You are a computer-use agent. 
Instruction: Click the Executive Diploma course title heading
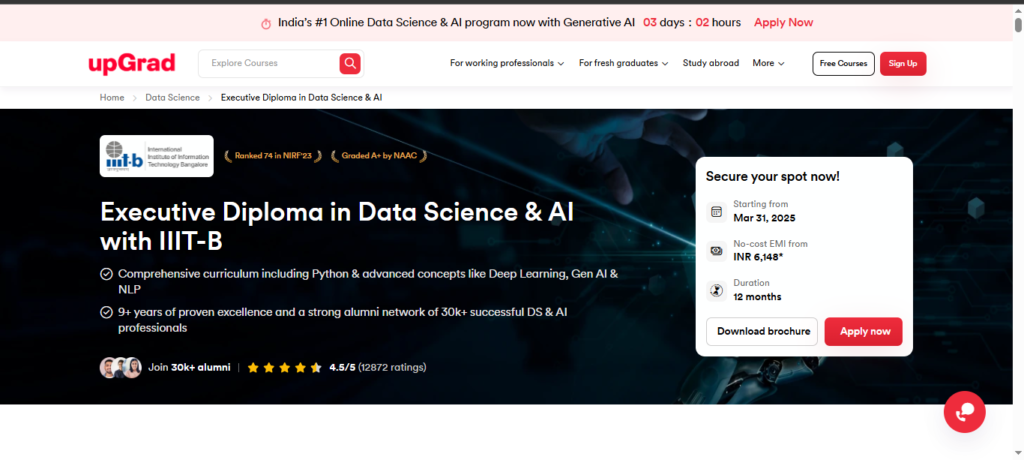(337, 227)
